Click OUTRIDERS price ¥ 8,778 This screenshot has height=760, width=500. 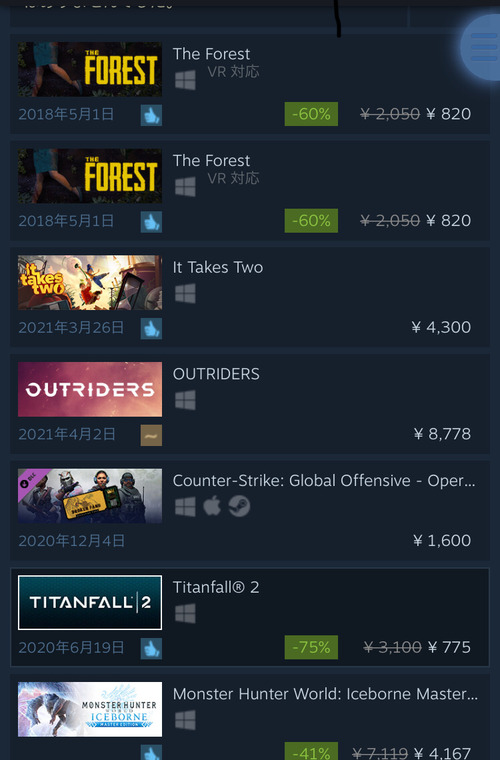pyautogui.click(x=442, y=434)
